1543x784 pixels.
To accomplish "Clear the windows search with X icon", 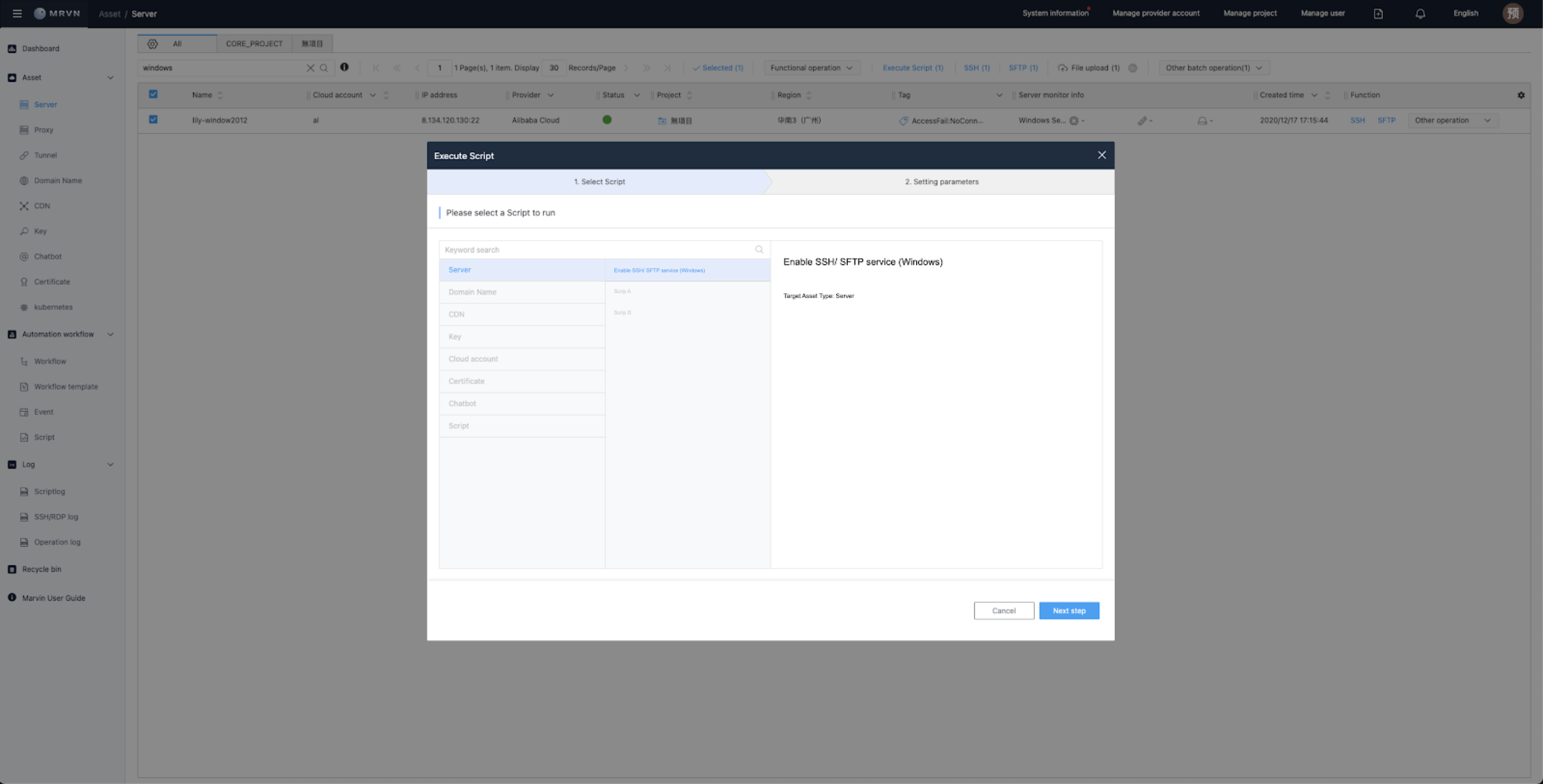I will pos(310,68).
